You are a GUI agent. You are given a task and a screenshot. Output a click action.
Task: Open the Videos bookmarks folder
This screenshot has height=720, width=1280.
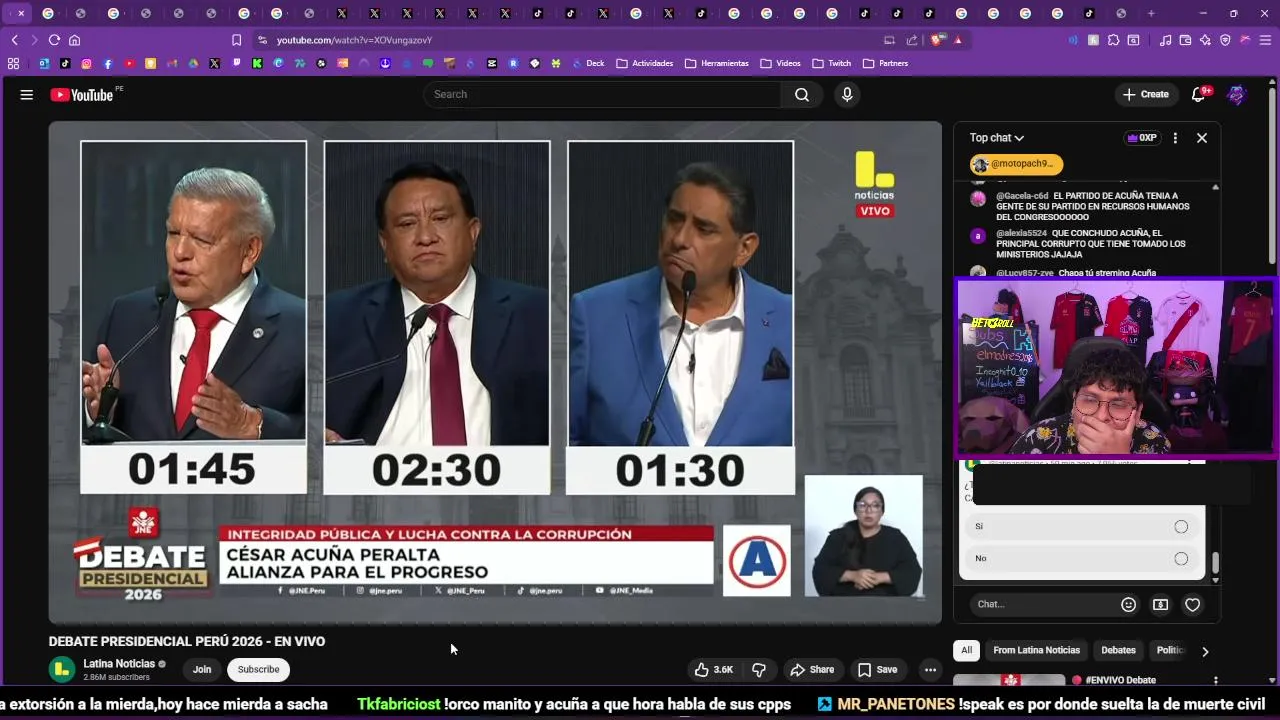[780, 63]
